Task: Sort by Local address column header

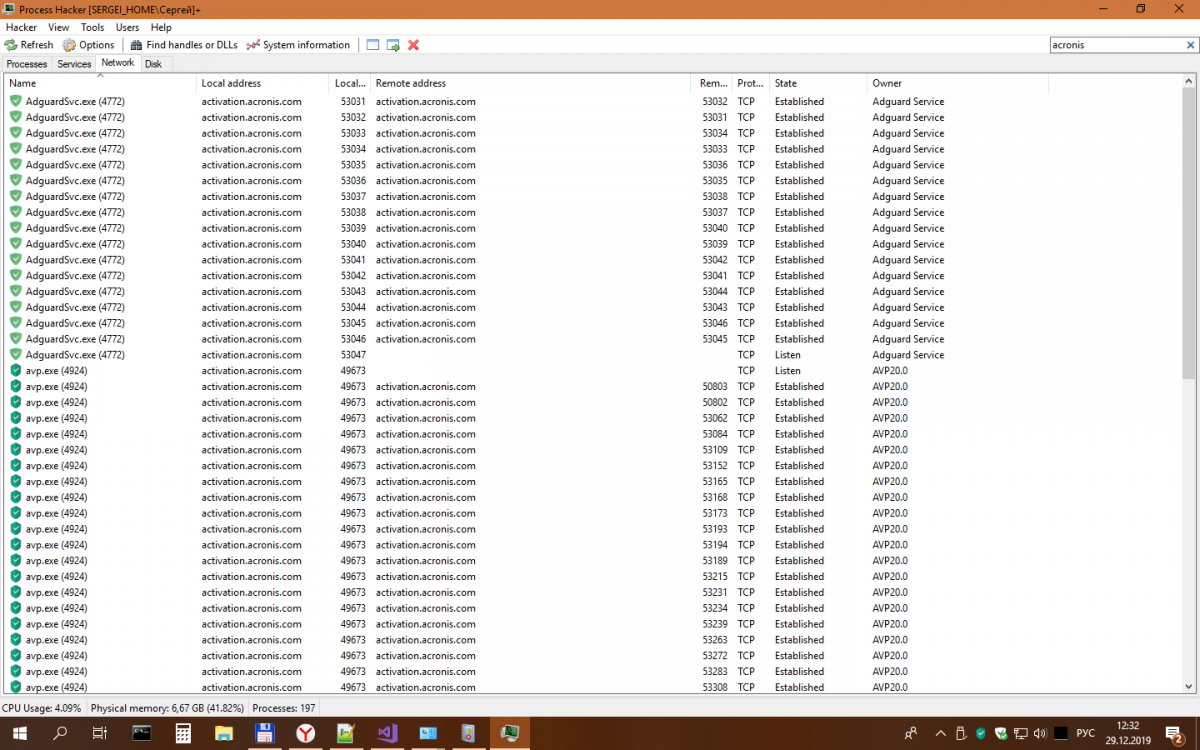Action: point(263,83)
